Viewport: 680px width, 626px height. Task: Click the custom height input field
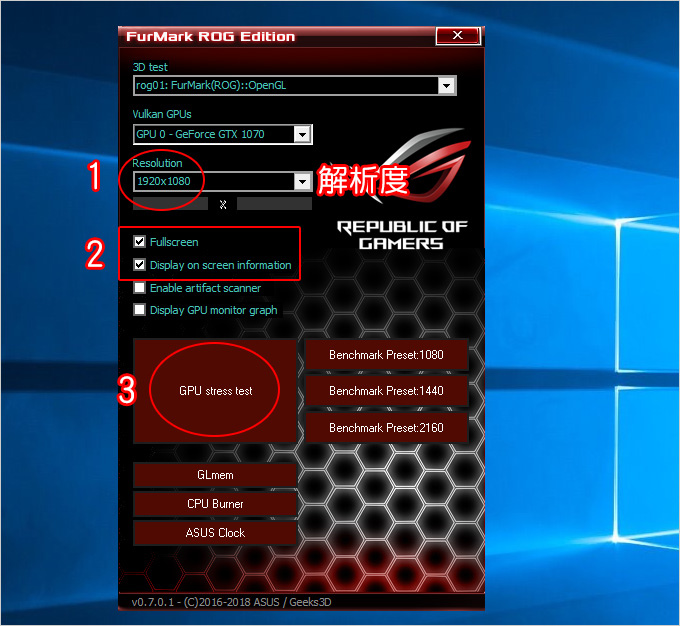(x=275, y=204)
